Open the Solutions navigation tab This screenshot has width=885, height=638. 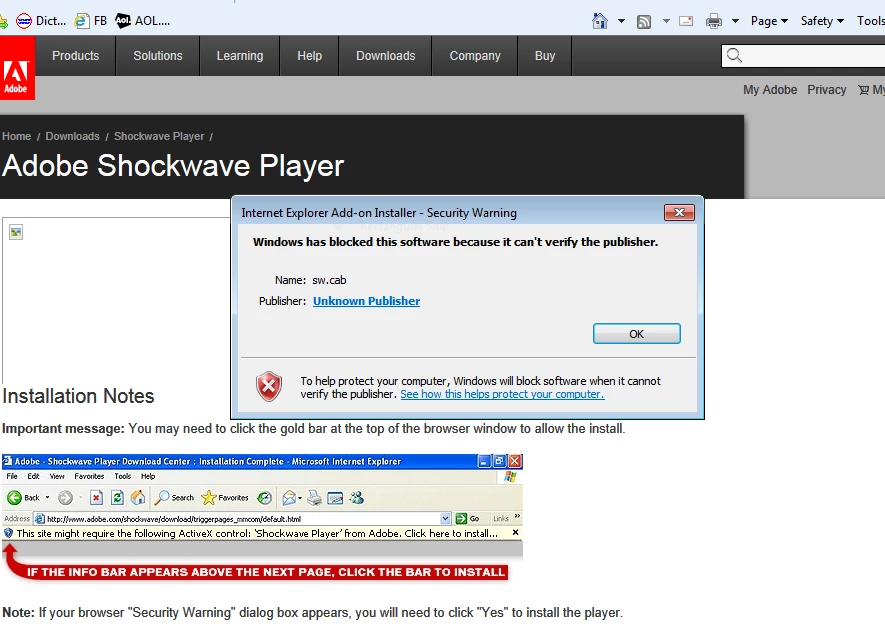[158, 56]
